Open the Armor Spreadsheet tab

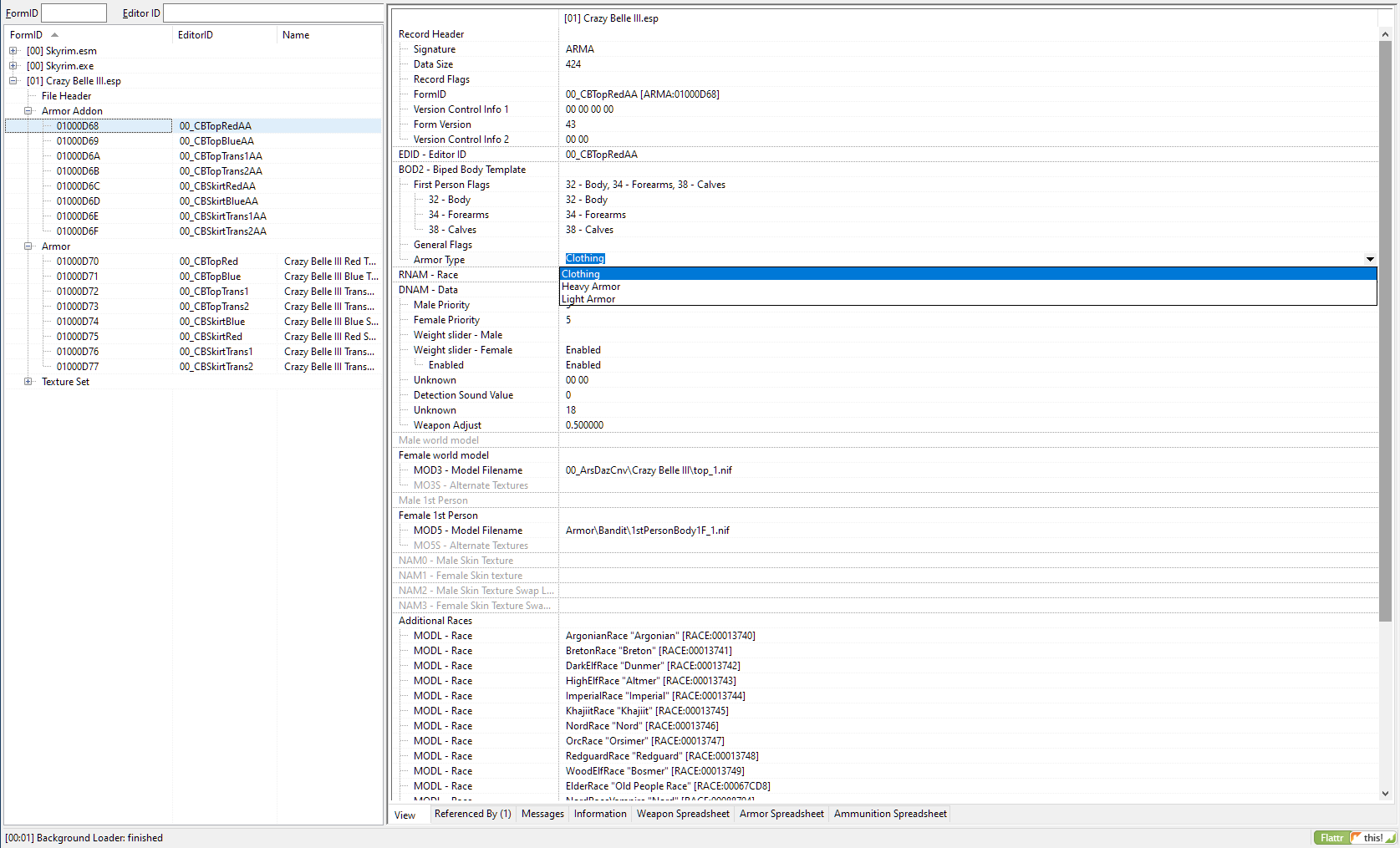(781, 814)
